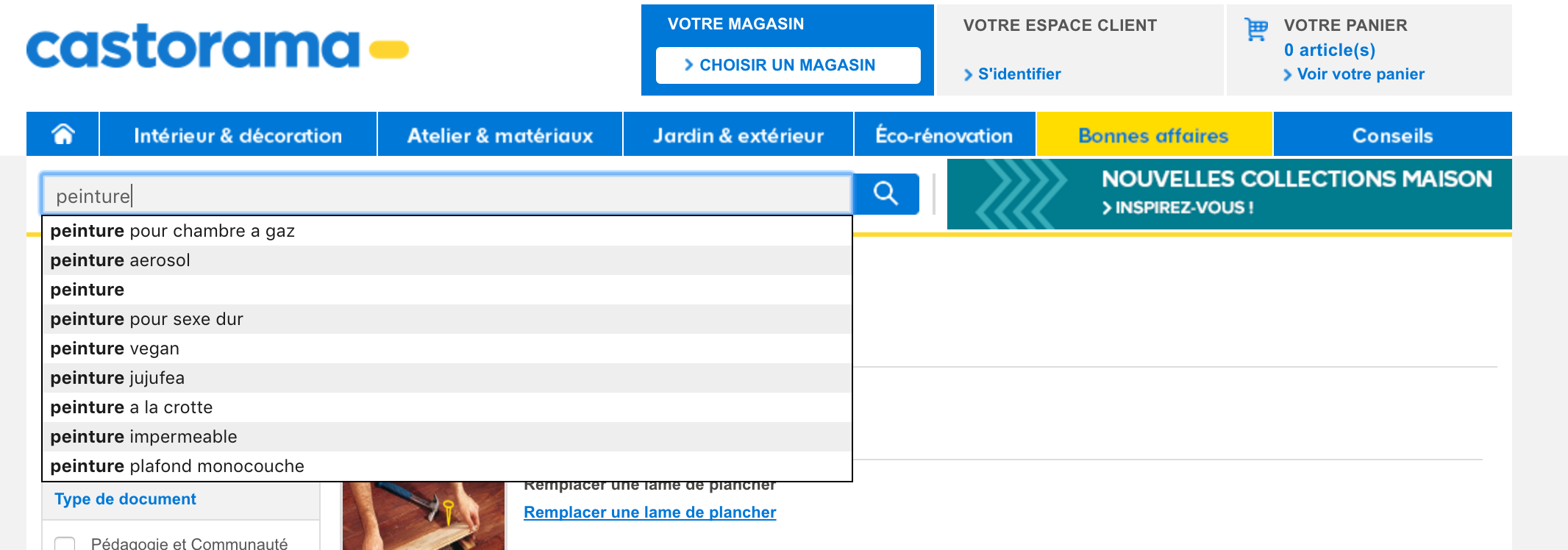Open the Intérieur & décoration menu
The width and height of the screenshot is (1568, 550).
click(238, 135)
